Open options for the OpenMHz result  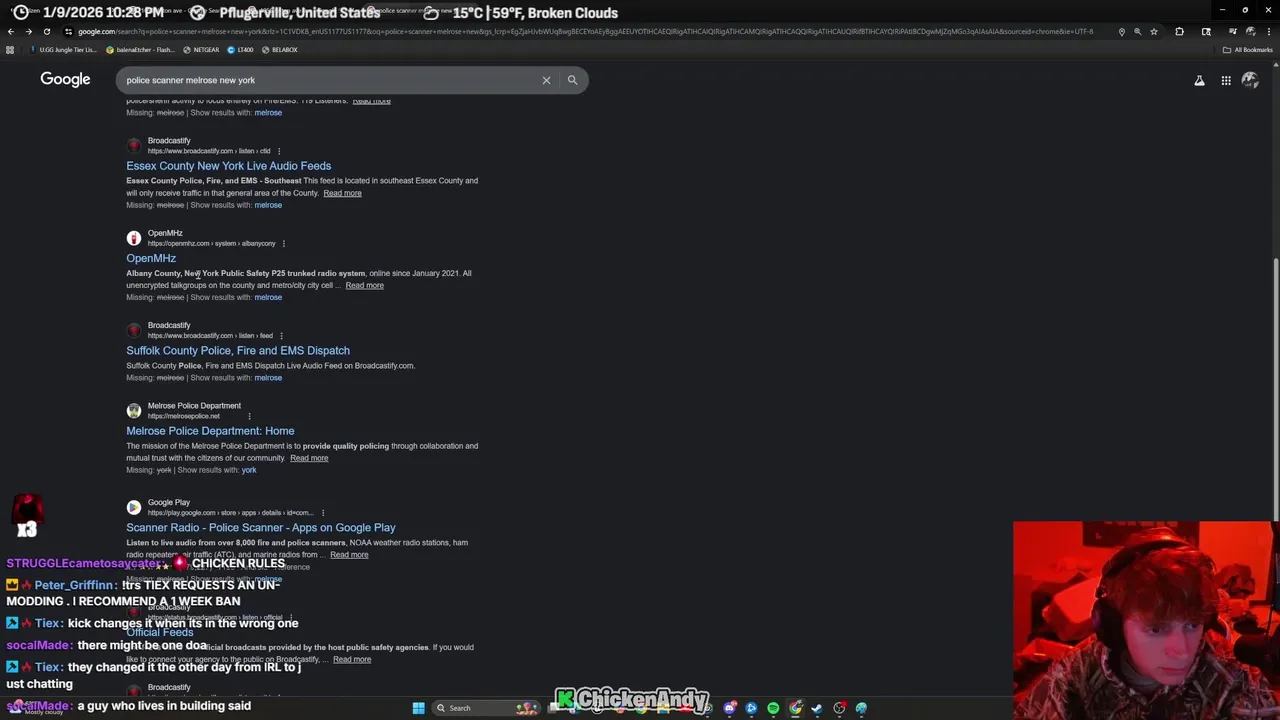[284, 243]
